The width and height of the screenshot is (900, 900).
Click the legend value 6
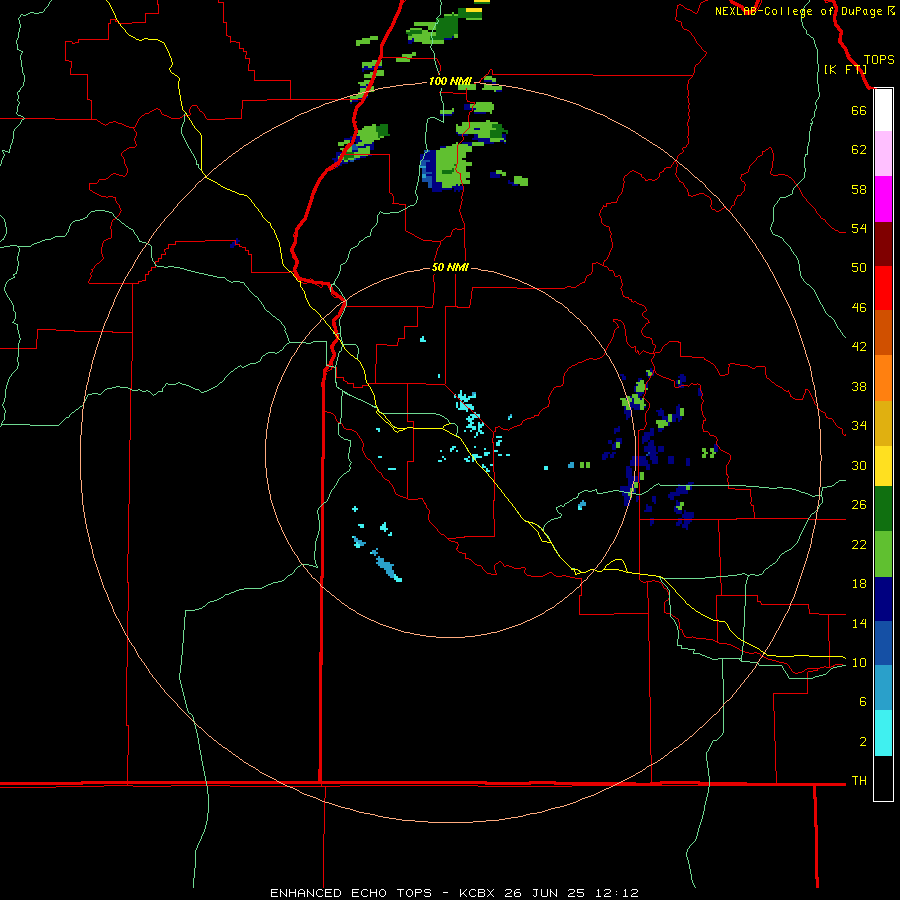(862, 701)
